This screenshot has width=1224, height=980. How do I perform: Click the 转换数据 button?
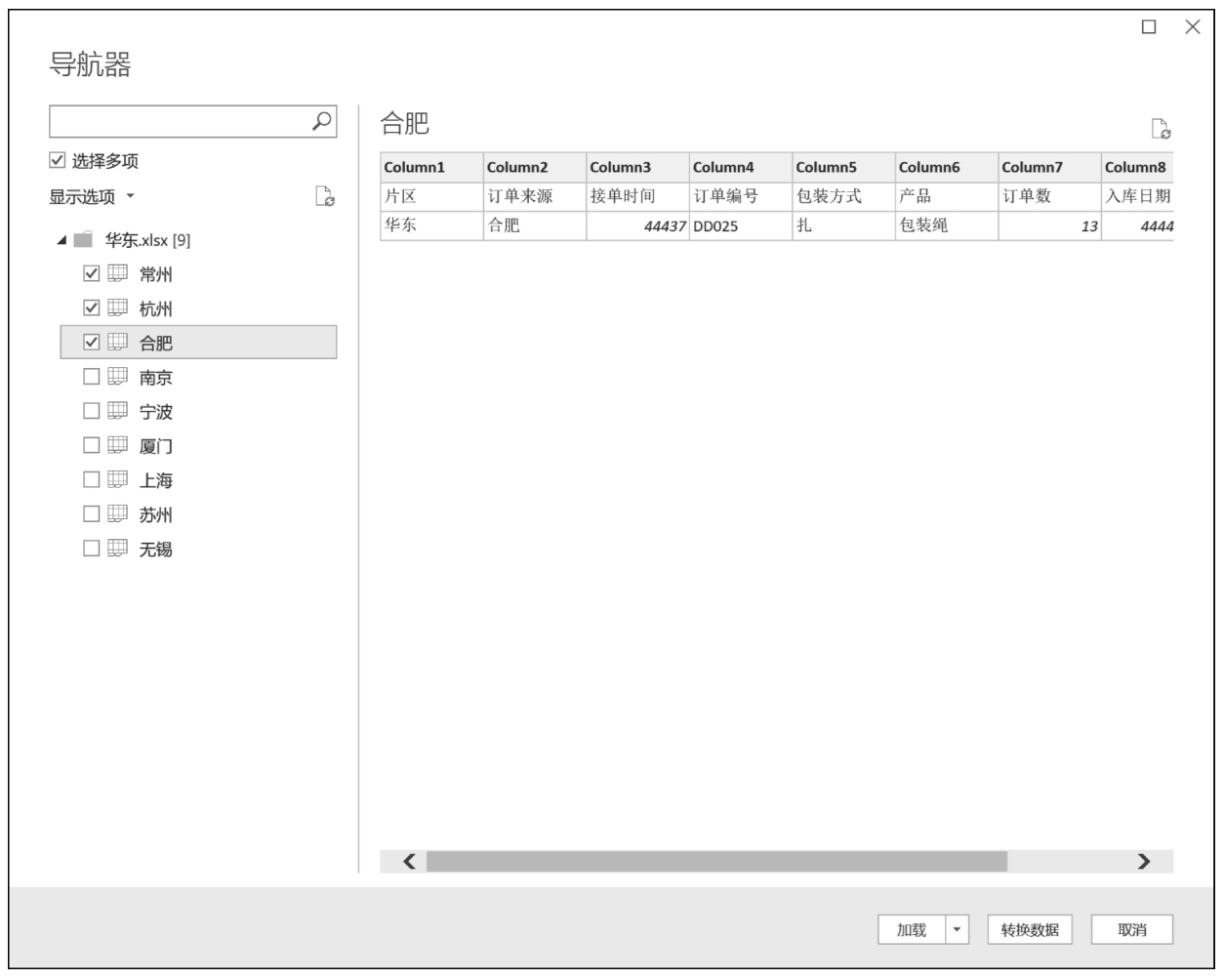coord(1030,930)
